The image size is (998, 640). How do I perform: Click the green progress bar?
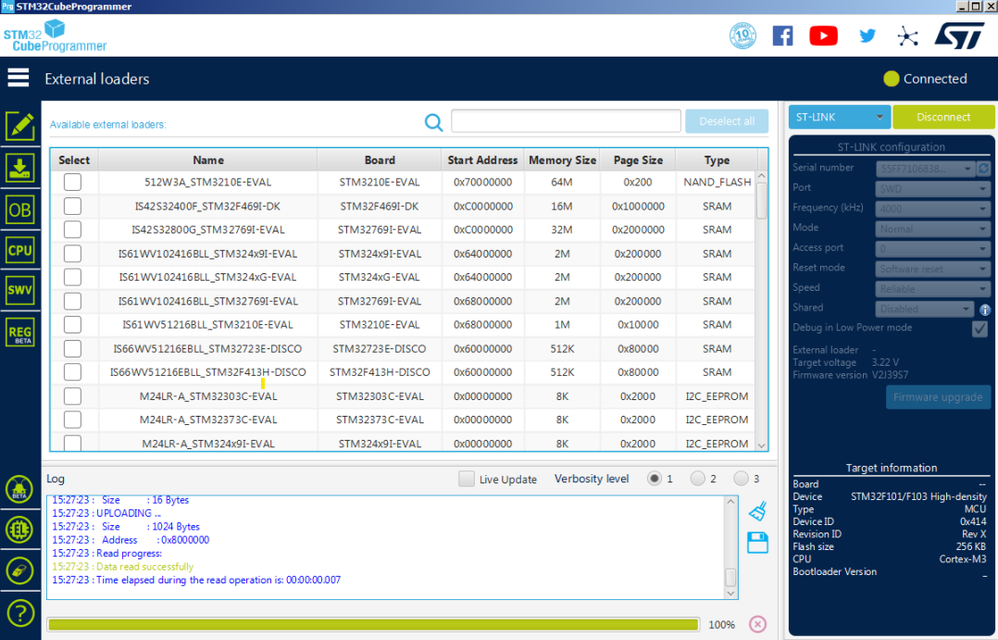coord(374,624)
